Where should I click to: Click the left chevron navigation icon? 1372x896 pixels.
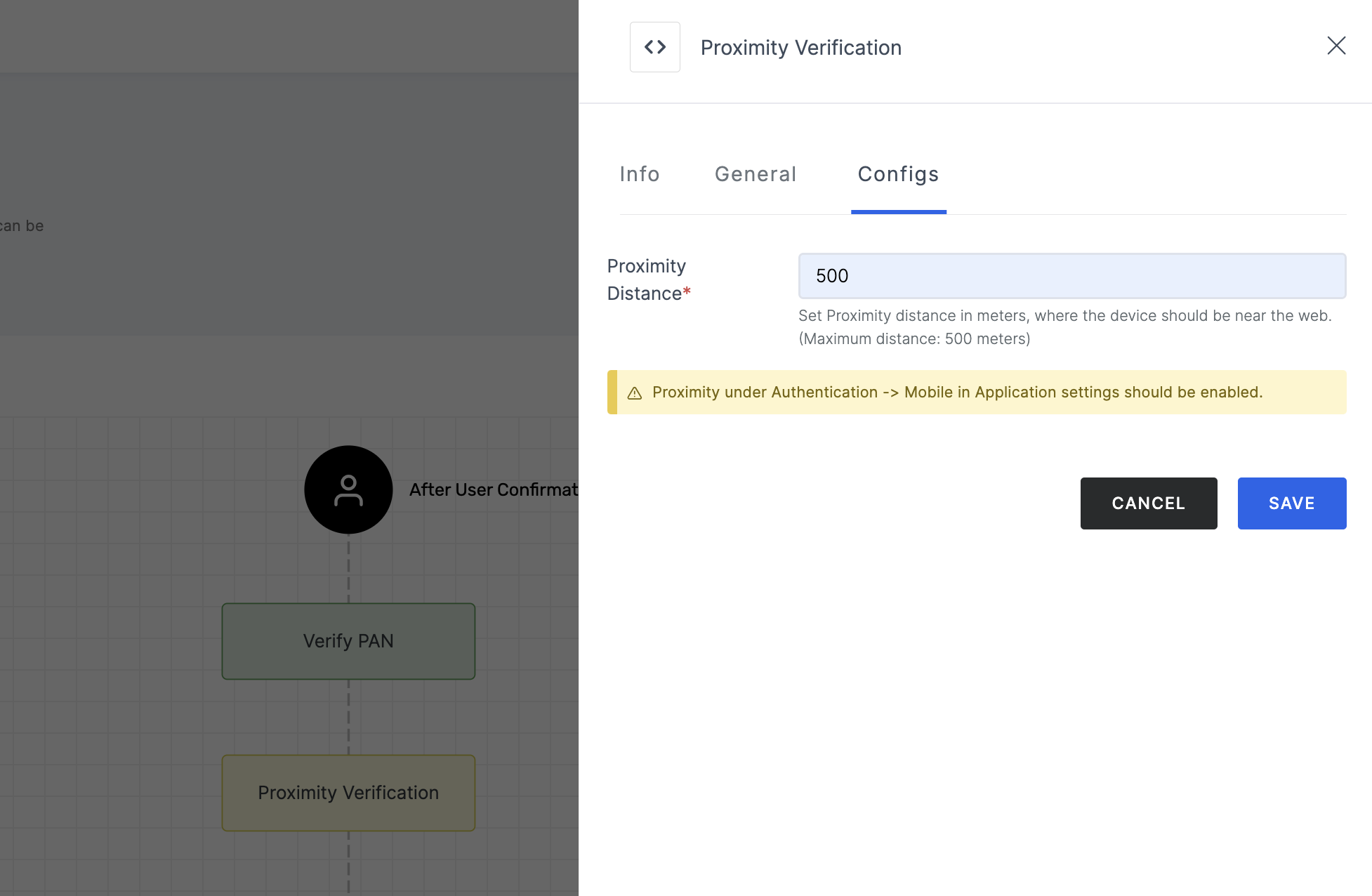649,47
